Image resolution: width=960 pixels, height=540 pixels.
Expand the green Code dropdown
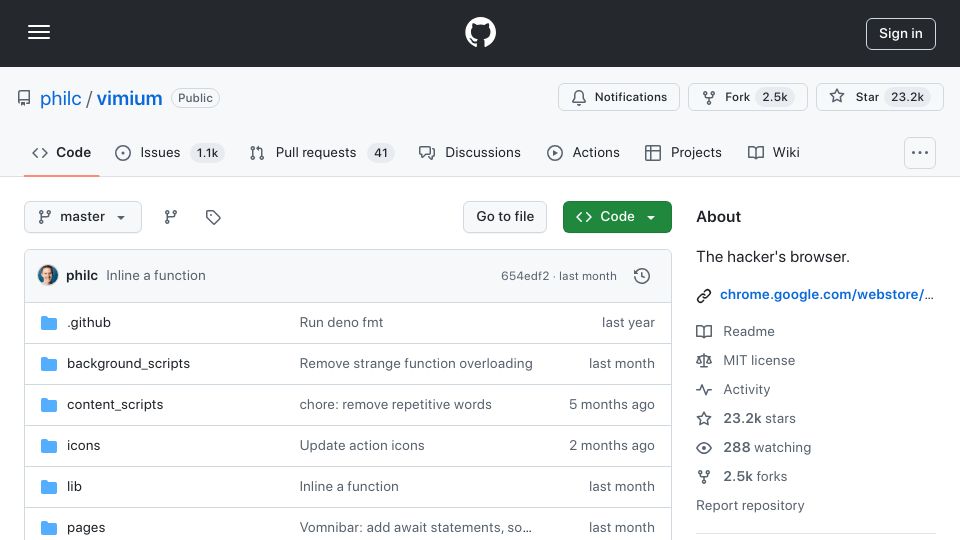pyautogui.click(x=617, y=217)
